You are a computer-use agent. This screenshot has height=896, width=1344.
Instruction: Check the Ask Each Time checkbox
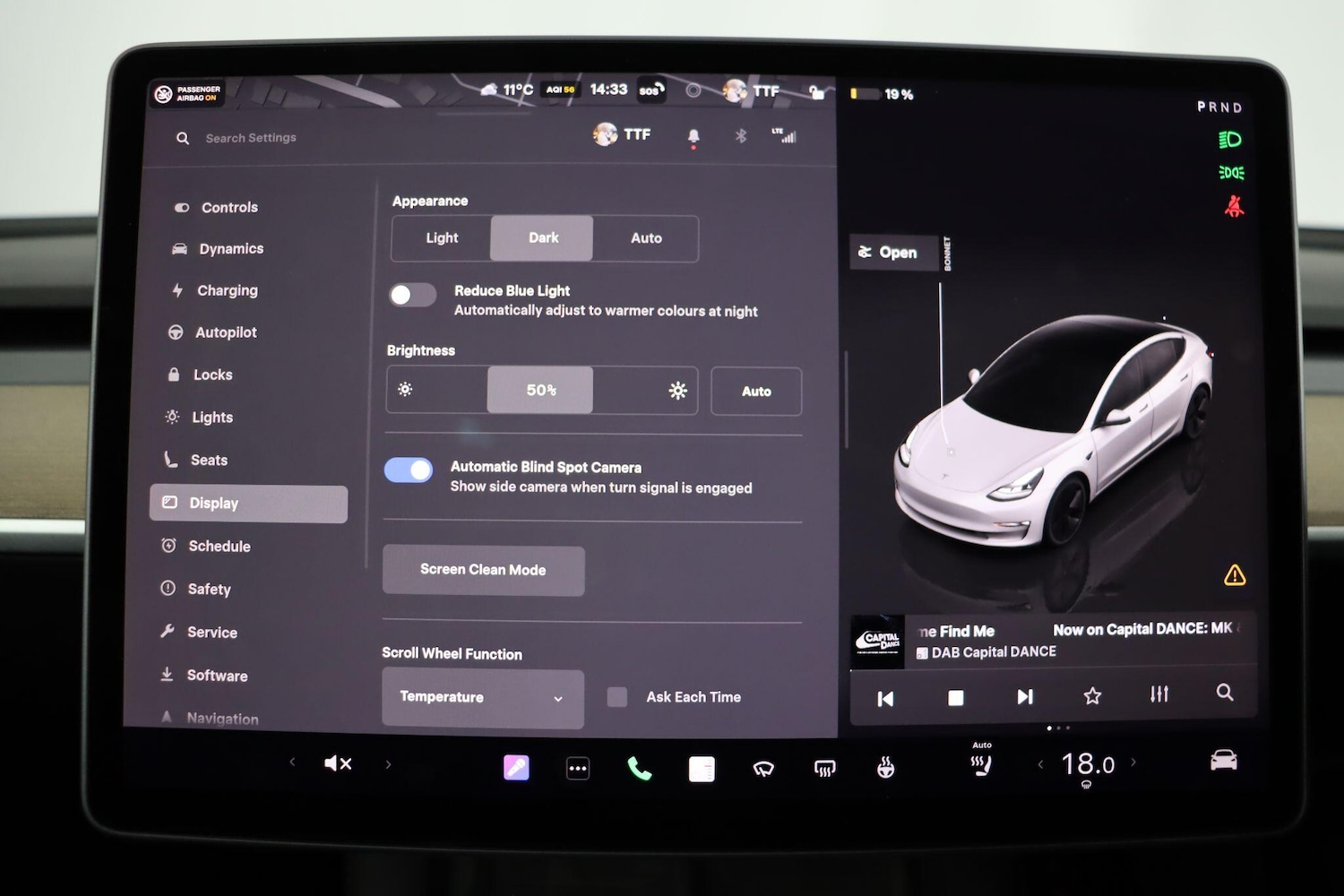click(x=616, y=696)
